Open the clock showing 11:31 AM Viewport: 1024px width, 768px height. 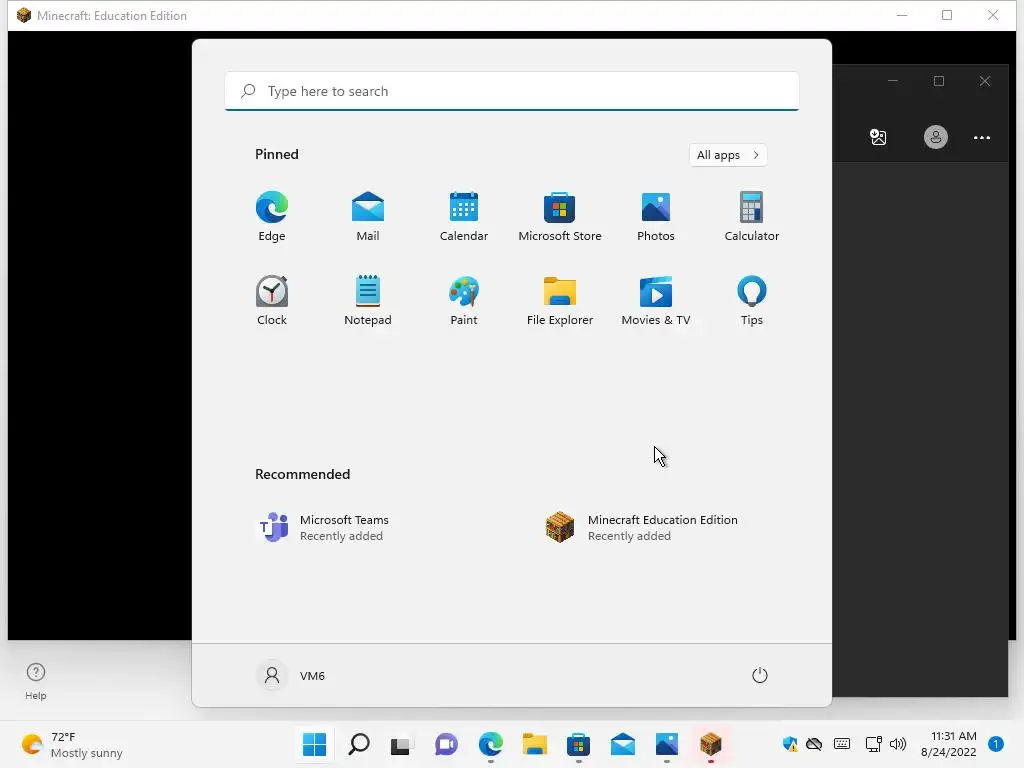[x=948, y=744]
